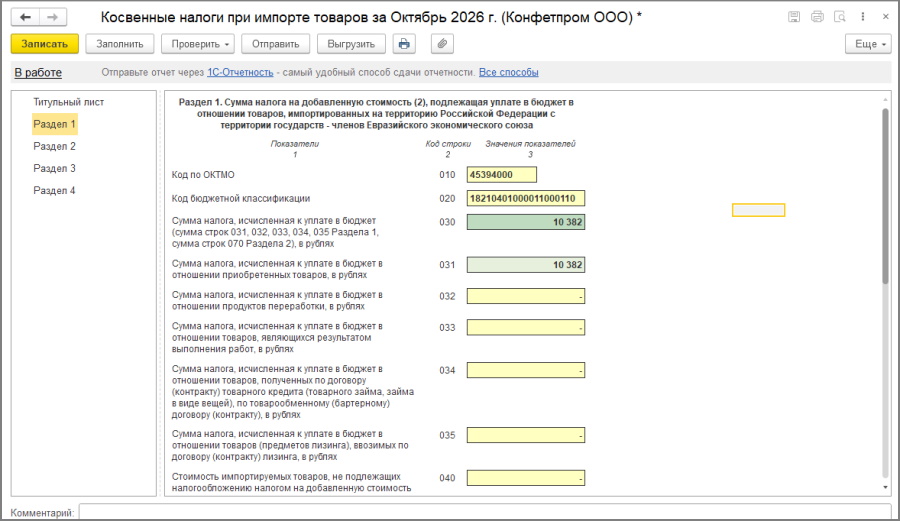The width and height of the screenshot is (900, 521).
Task: Click the save diskette icon in title bar
Action: [x=794, y=17]
